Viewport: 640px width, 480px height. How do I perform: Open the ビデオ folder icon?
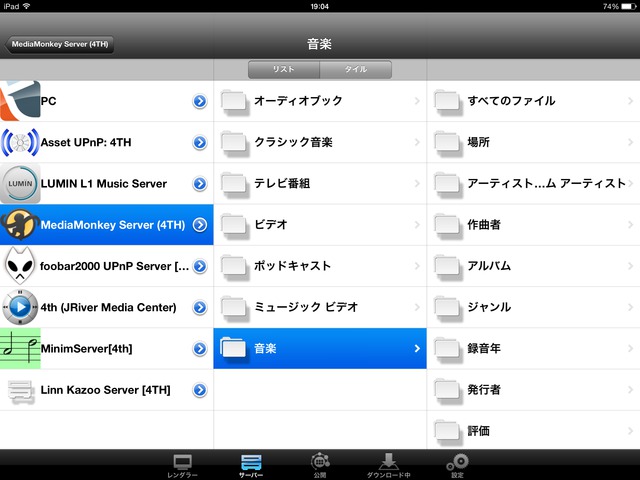coord(234,225)
